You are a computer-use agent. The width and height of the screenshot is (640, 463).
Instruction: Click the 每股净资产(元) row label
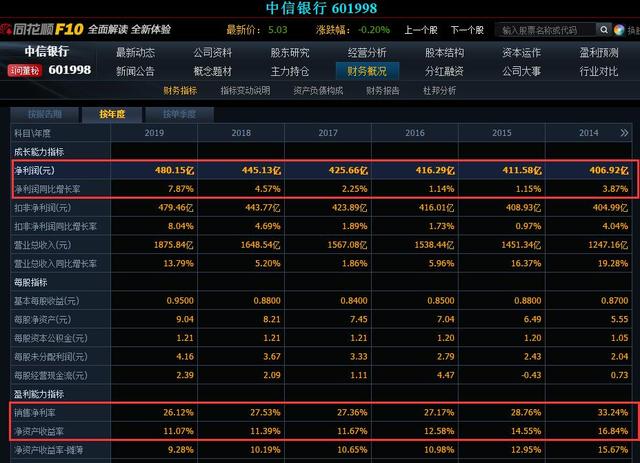tap(42, 319)
